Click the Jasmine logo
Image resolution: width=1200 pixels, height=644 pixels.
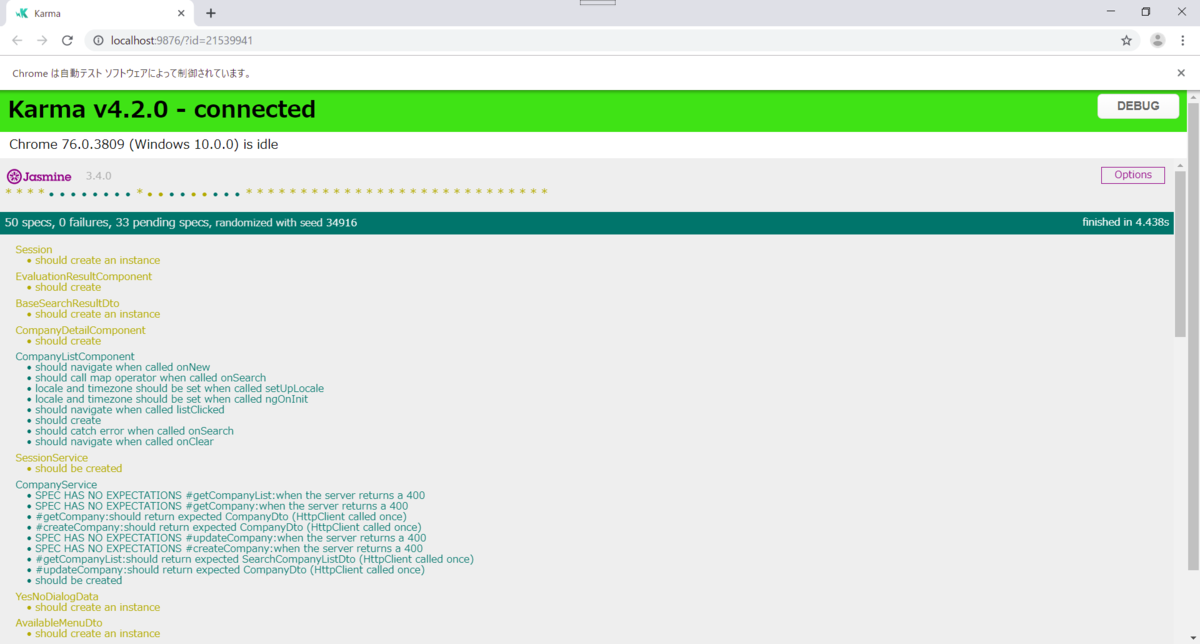coord(39,176)
